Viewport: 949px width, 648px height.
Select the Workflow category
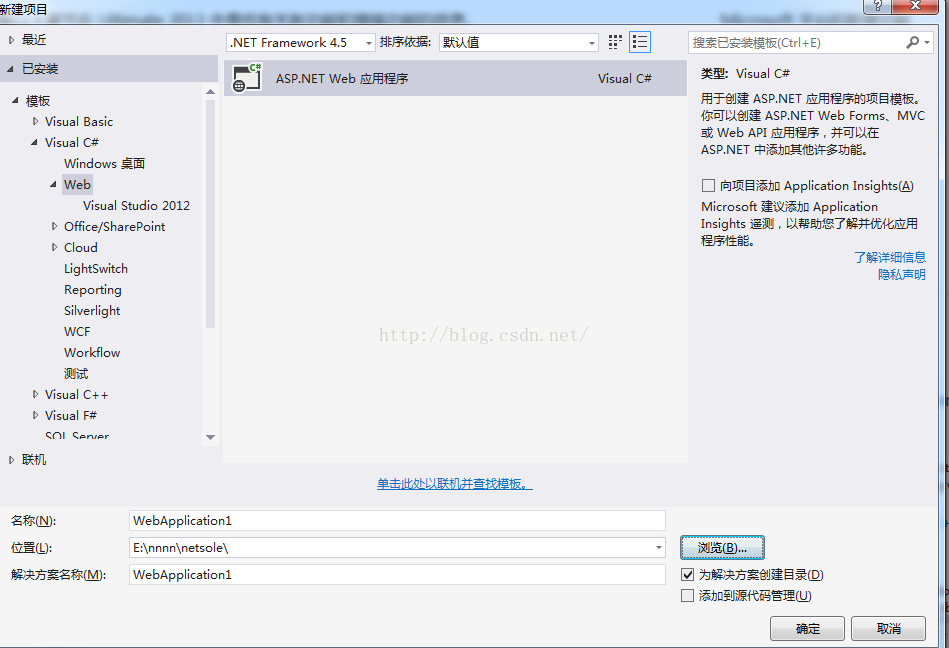point(92,353)
